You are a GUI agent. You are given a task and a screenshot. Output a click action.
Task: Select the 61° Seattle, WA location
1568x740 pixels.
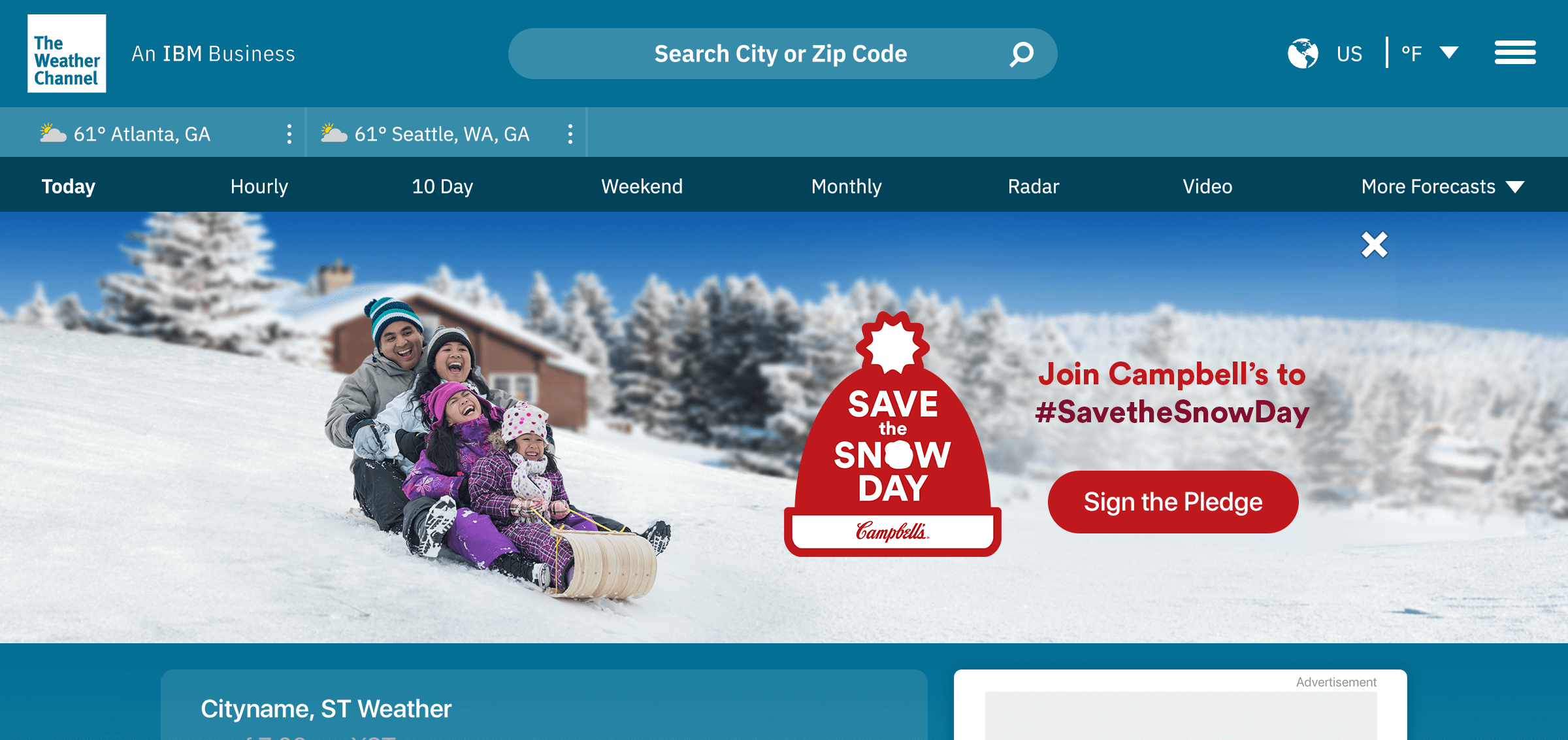(x=442, y=134)
